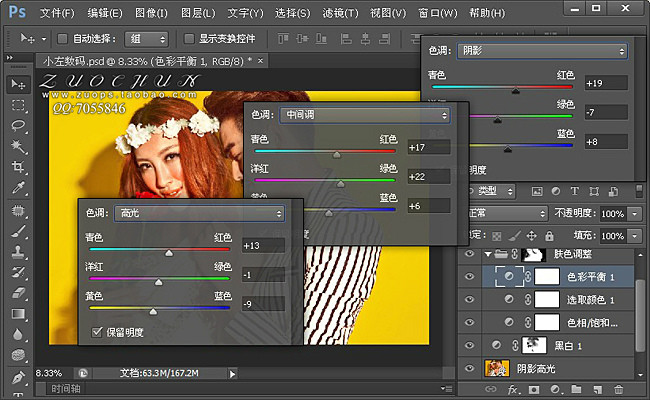Select the Magic Wand tool

18,146
